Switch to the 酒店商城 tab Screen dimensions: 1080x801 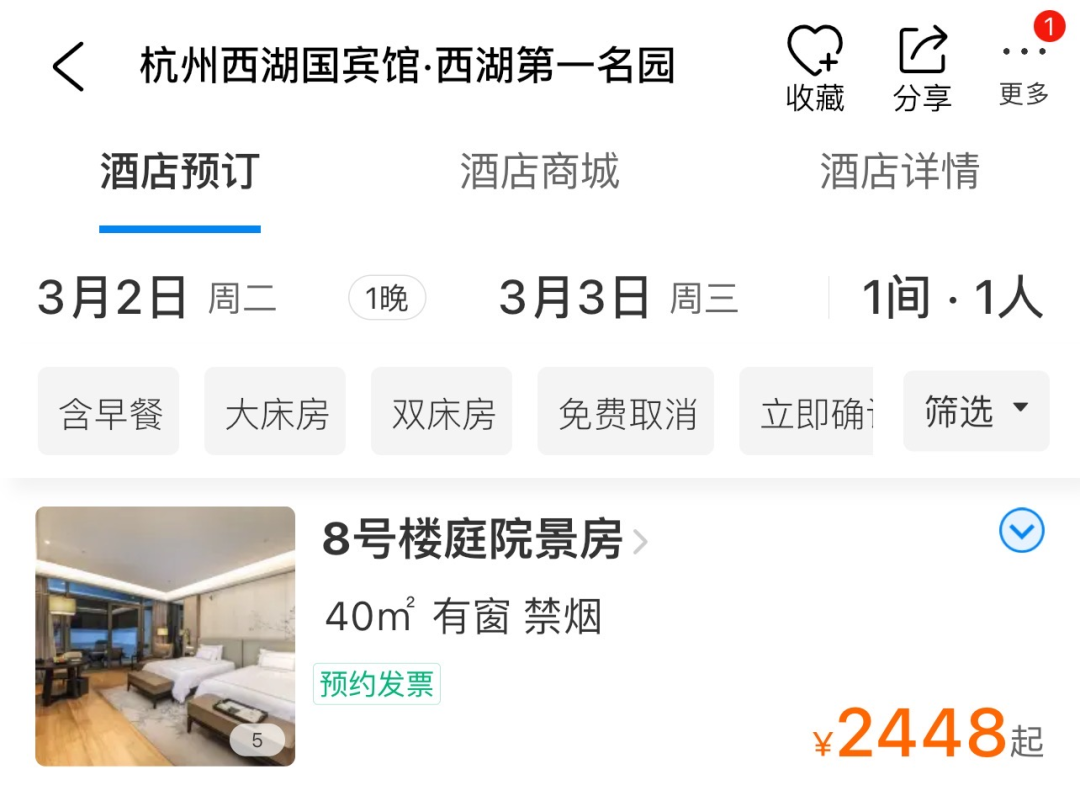[x=539, y=171]
